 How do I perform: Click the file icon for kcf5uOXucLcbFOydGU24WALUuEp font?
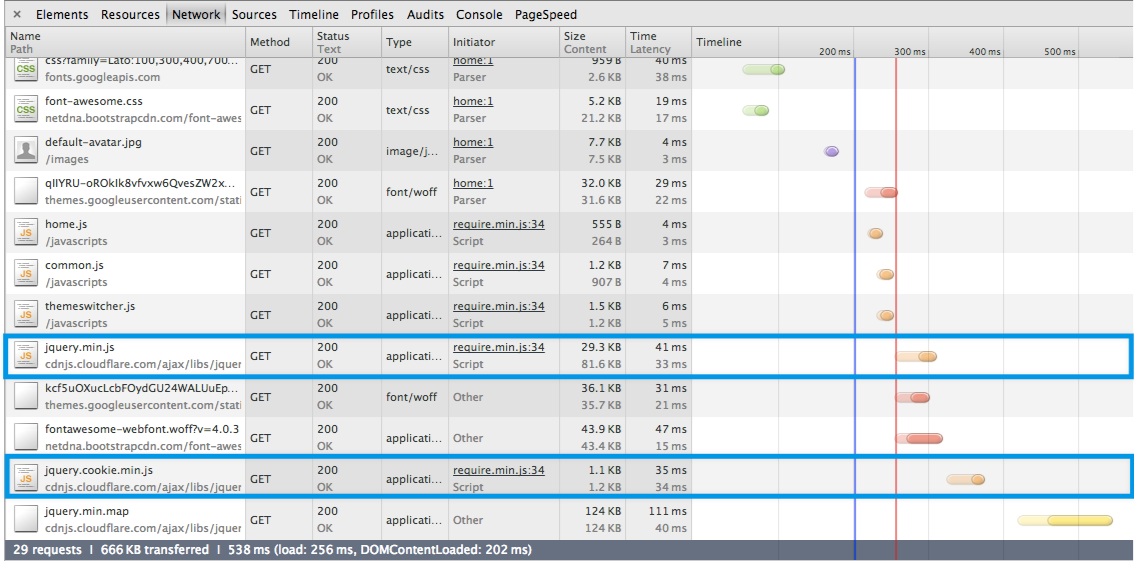(26, 396)
